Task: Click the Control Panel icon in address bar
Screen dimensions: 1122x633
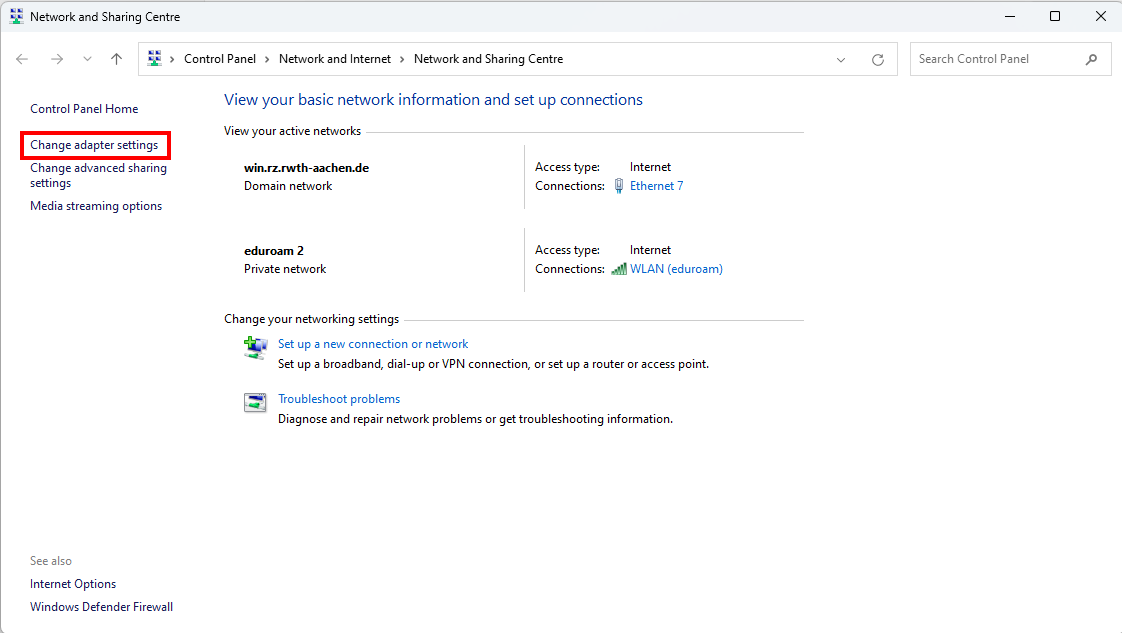Action: (x=155, y=59)
